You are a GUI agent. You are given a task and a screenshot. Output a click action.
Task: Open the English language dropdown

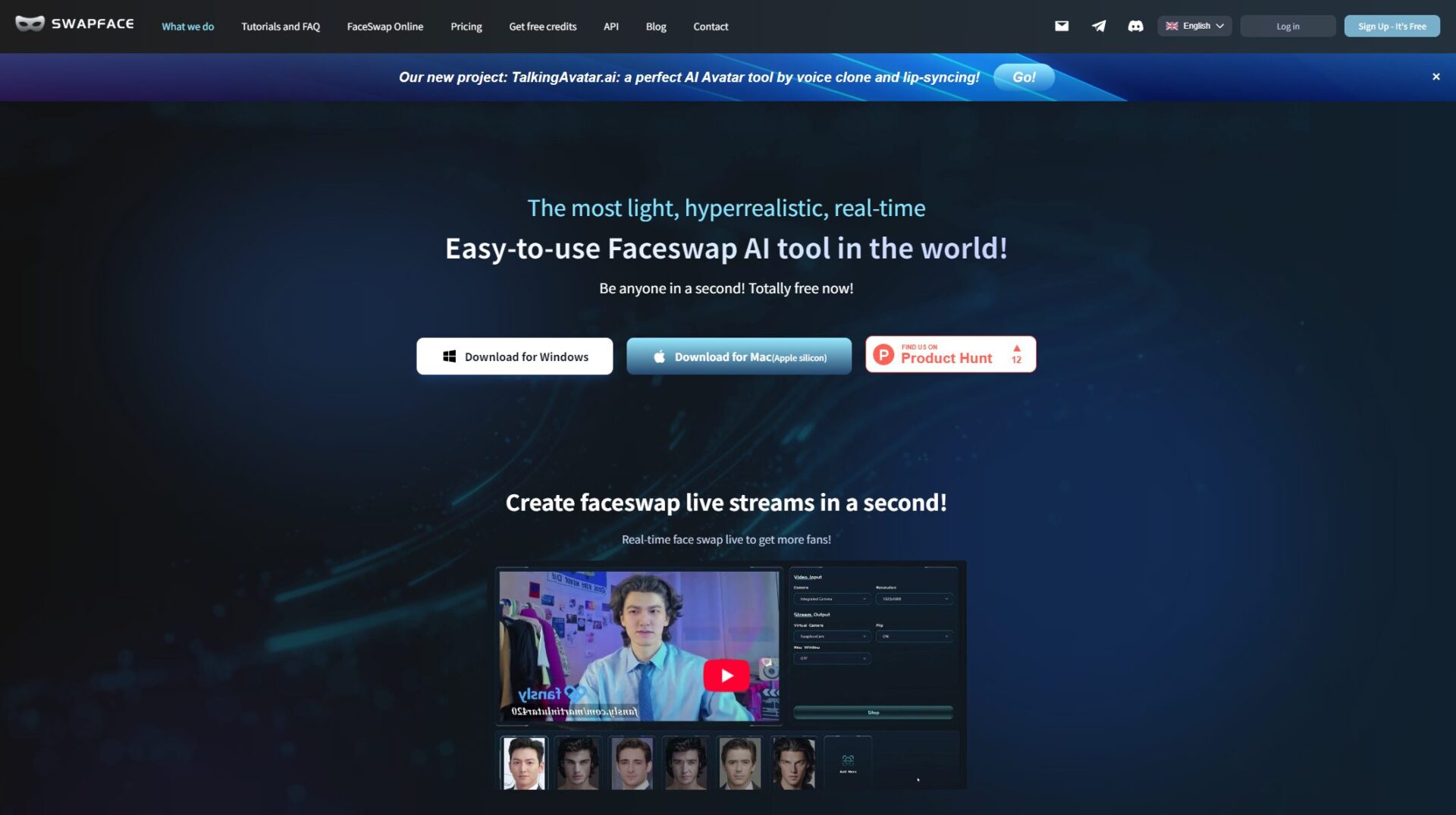coord(1194,25)
